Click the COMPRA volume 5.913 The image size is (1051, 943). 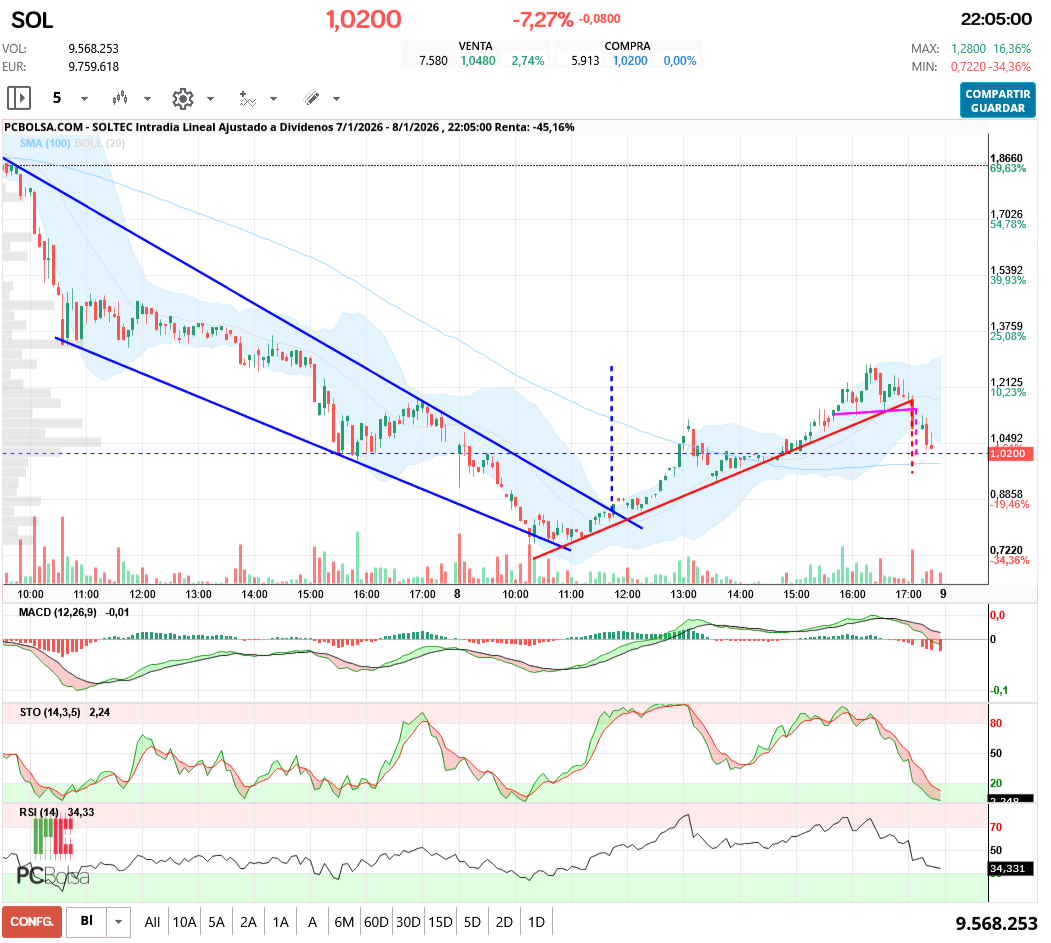[585, 60]
